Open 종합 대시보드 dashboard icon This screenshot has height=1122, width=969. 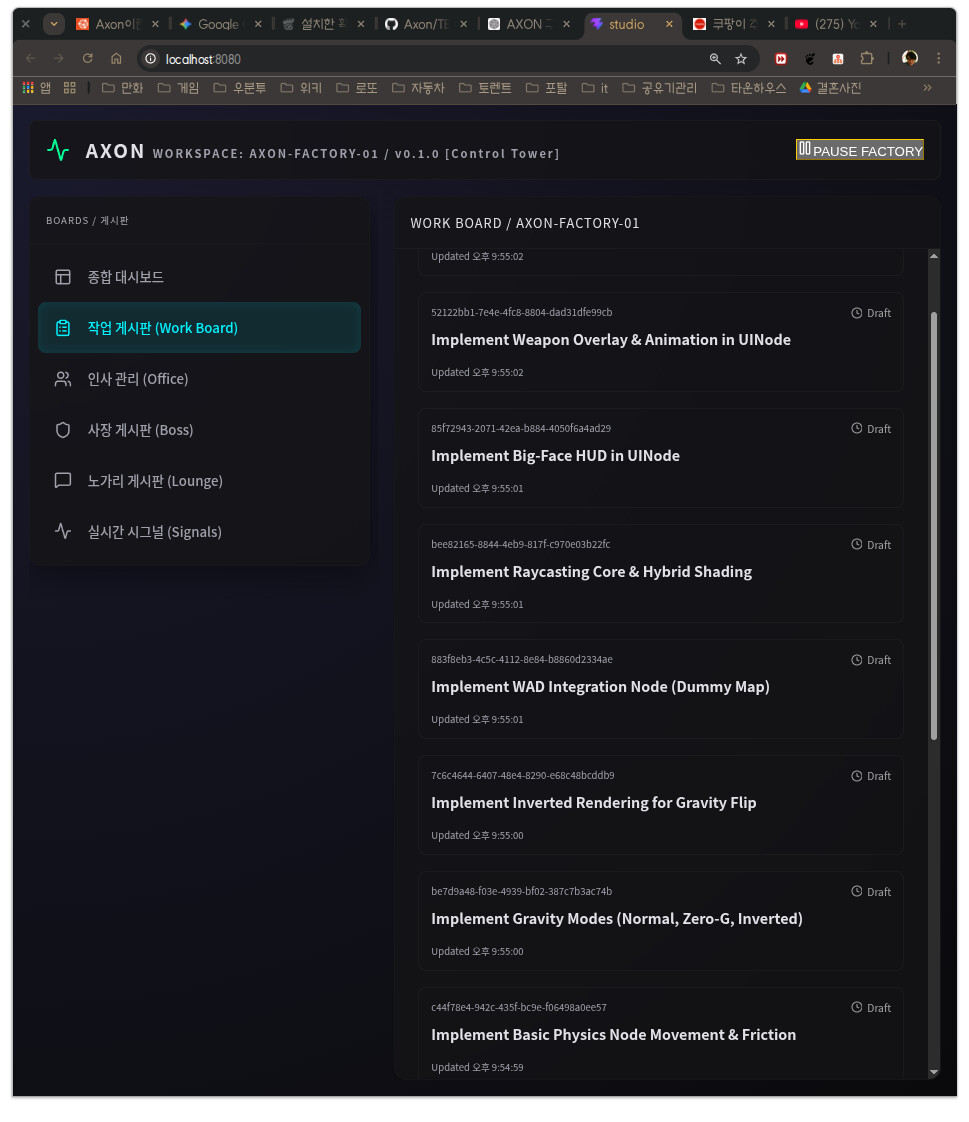pyautogui.click(x=63, y=277)
